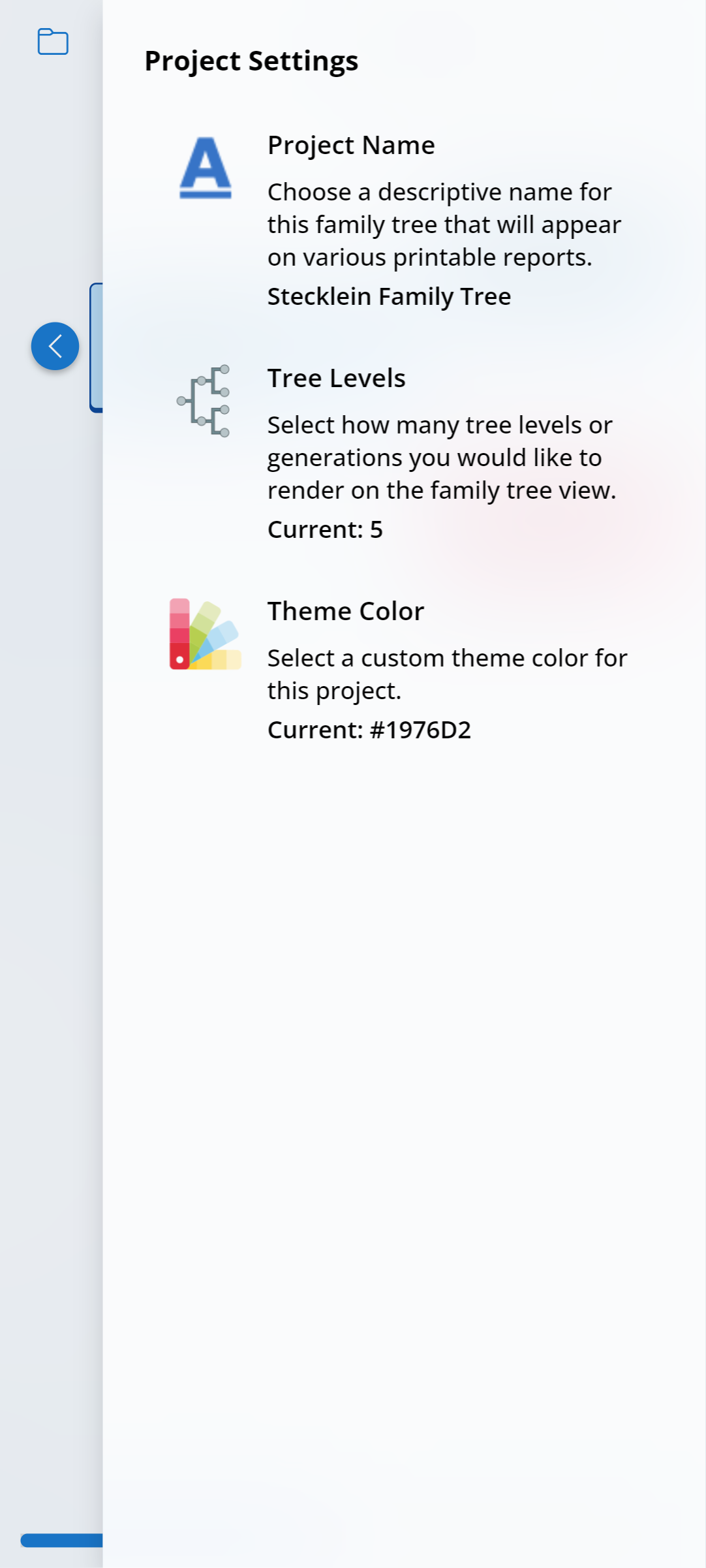Select the blue-bordered card behind the panel
This screenshot has height=1568, width=706.
click(97, 347)
